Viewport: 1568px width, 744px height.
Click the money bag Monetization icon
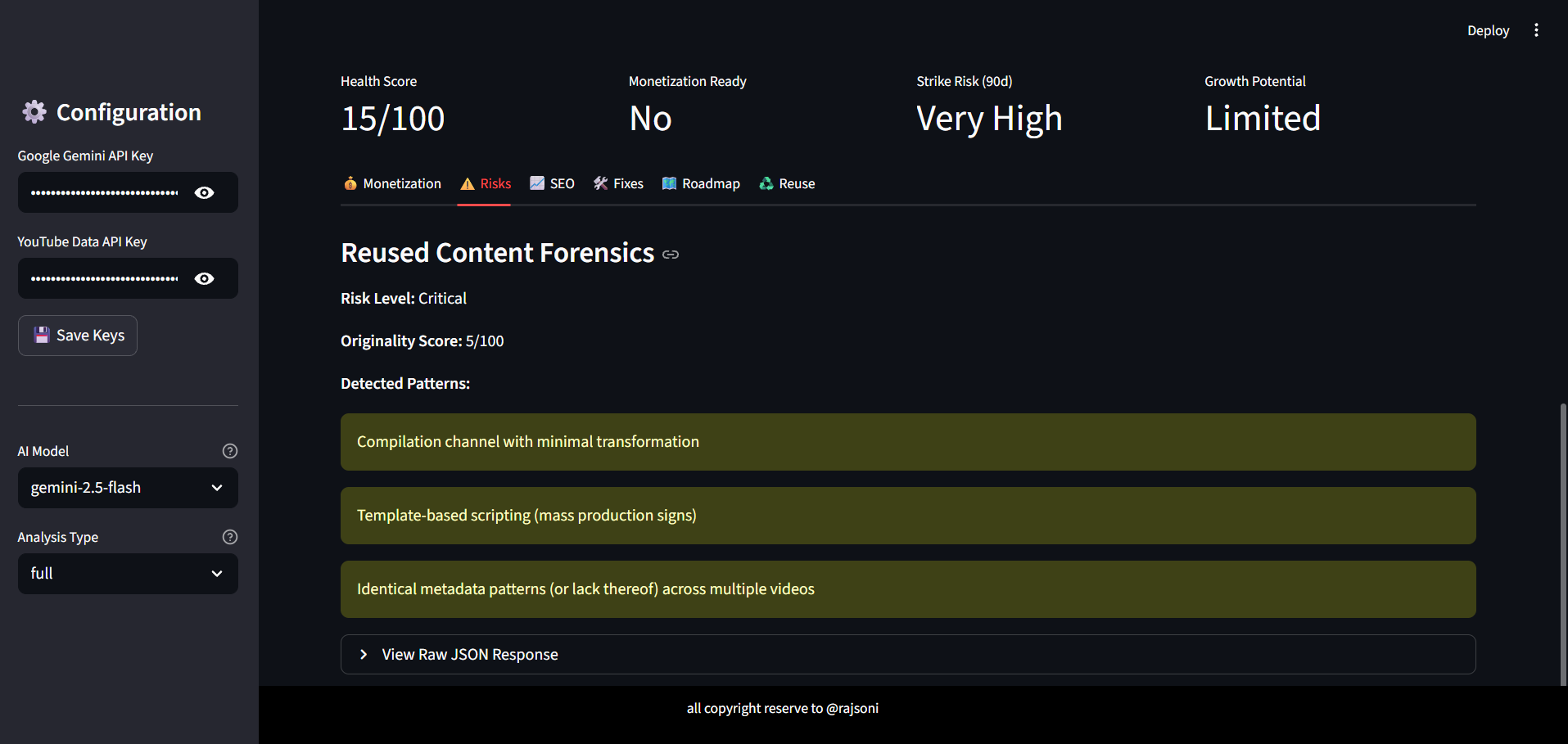click(350, 183)
